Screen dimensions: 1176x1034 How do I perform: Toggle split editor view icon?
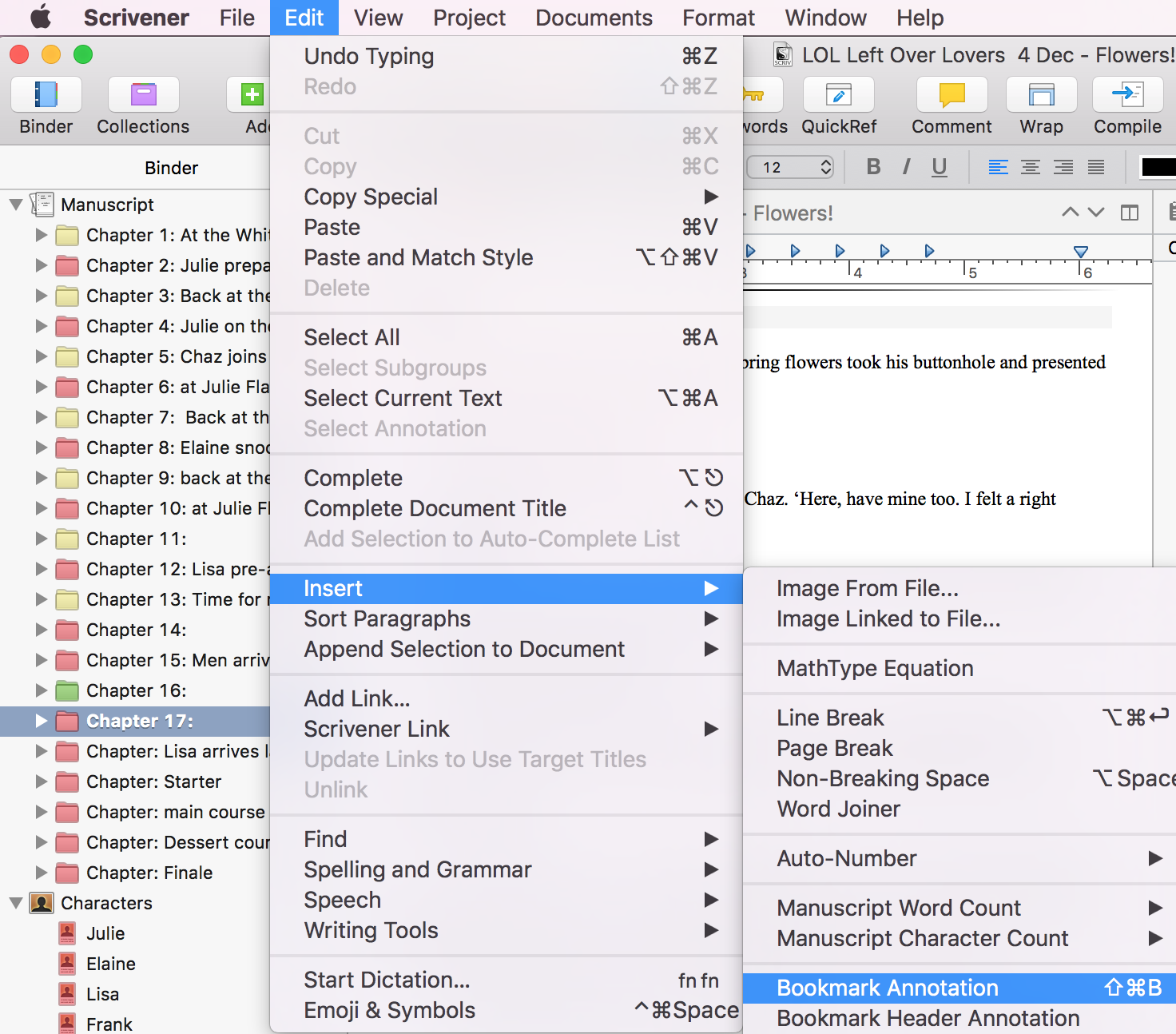point(1130,213)
